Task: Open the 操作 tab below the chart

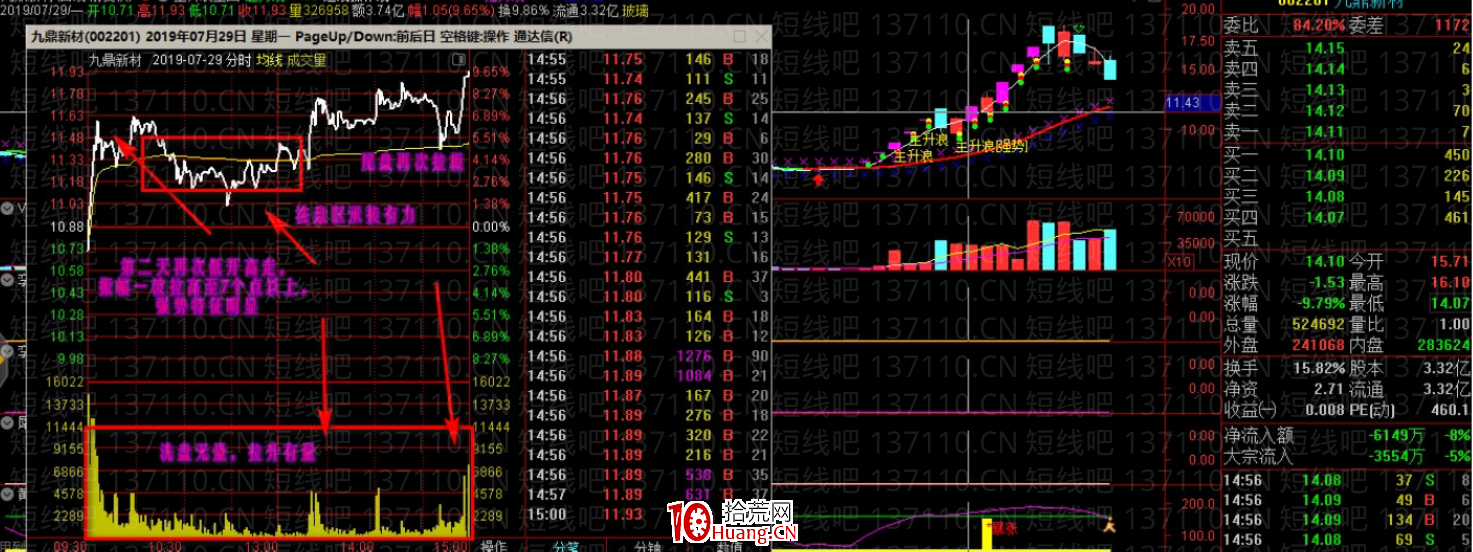Action: point(494,546)
